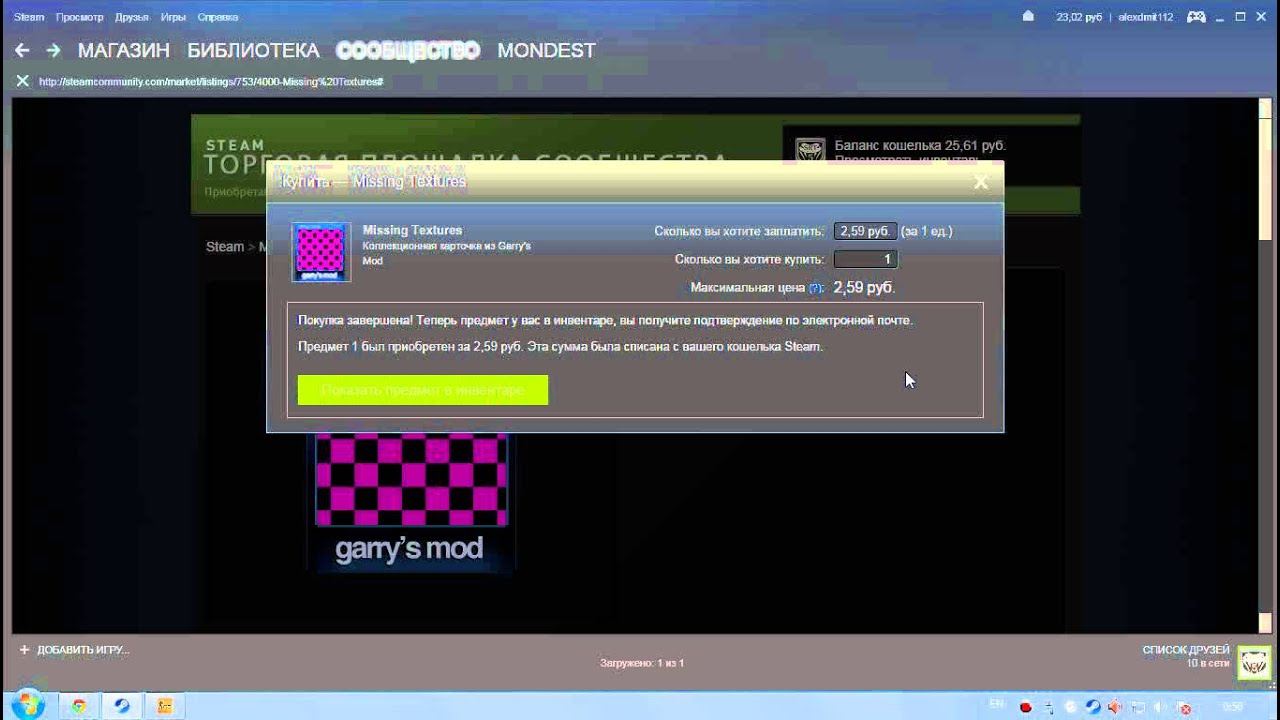Open the Windows Start button
The height and width of the screenshot is (720, 1280).
point(26,705)
